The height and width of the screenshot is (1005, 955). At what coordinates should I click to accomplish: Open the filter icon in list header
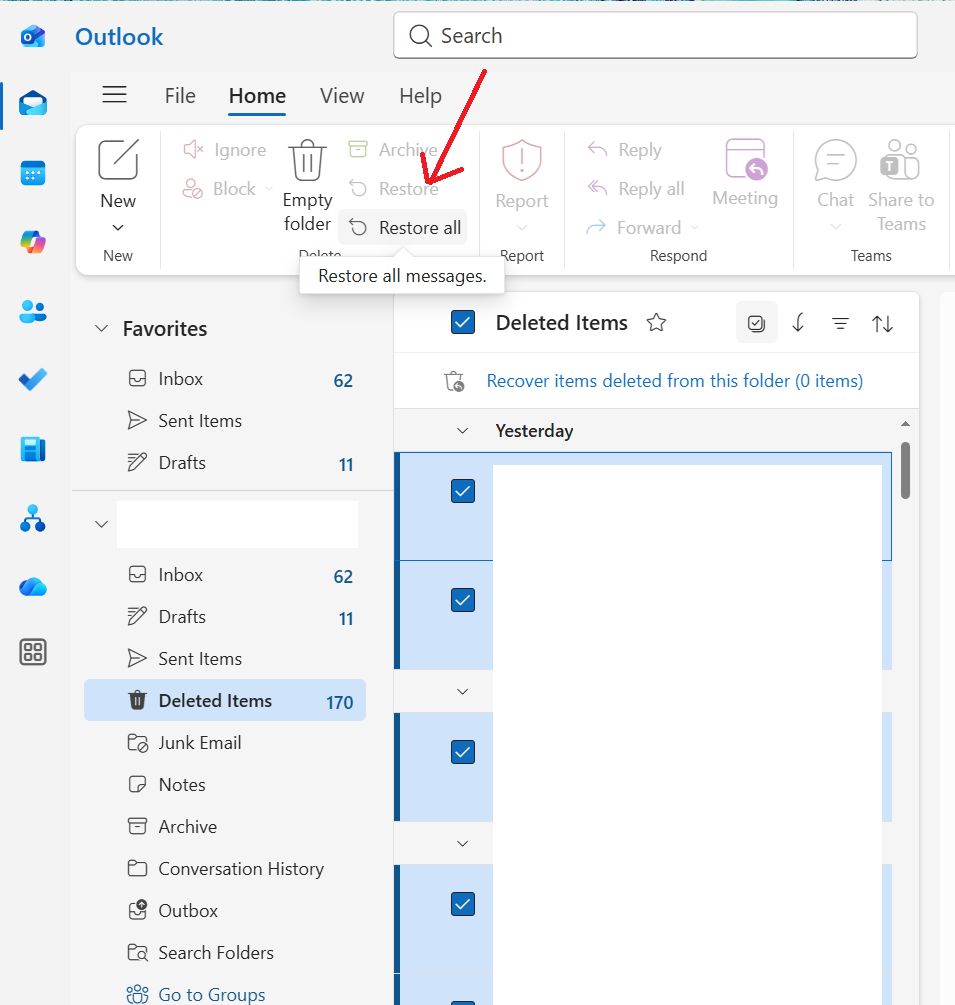click(x=840, y=324)
